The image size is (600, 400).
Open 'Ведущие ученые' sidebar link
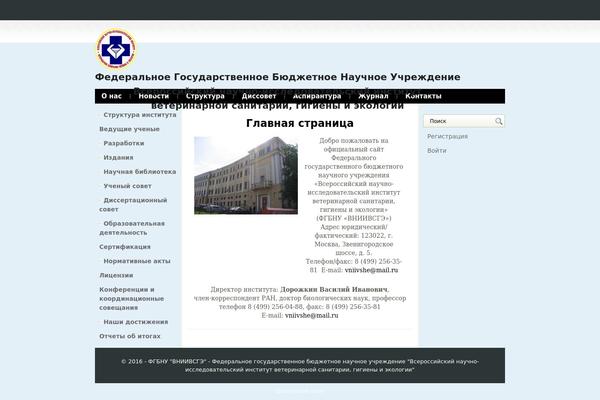pyautogui.click(x=129, y=129)
